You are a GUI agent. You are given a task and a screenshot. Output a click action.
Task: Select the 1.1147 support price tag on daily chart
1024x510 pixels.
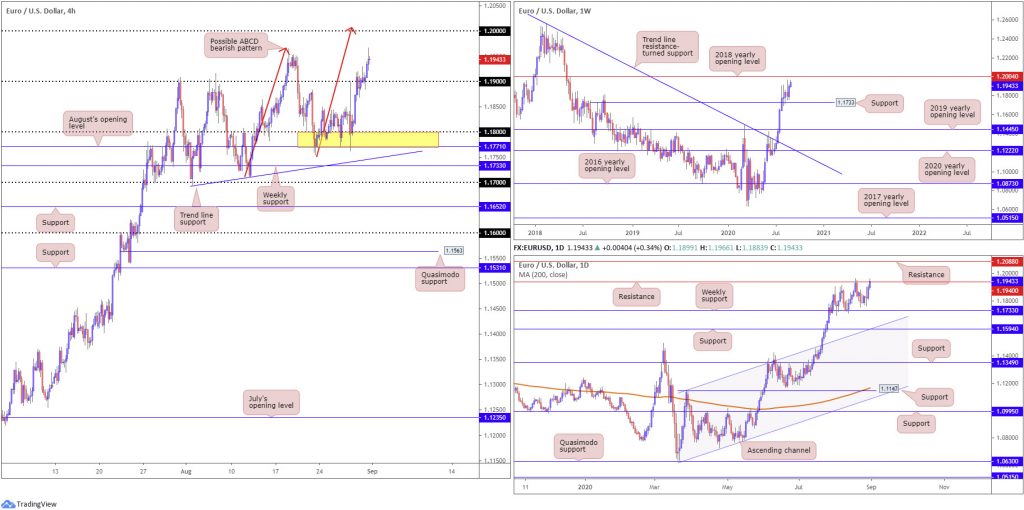point(888,389)
